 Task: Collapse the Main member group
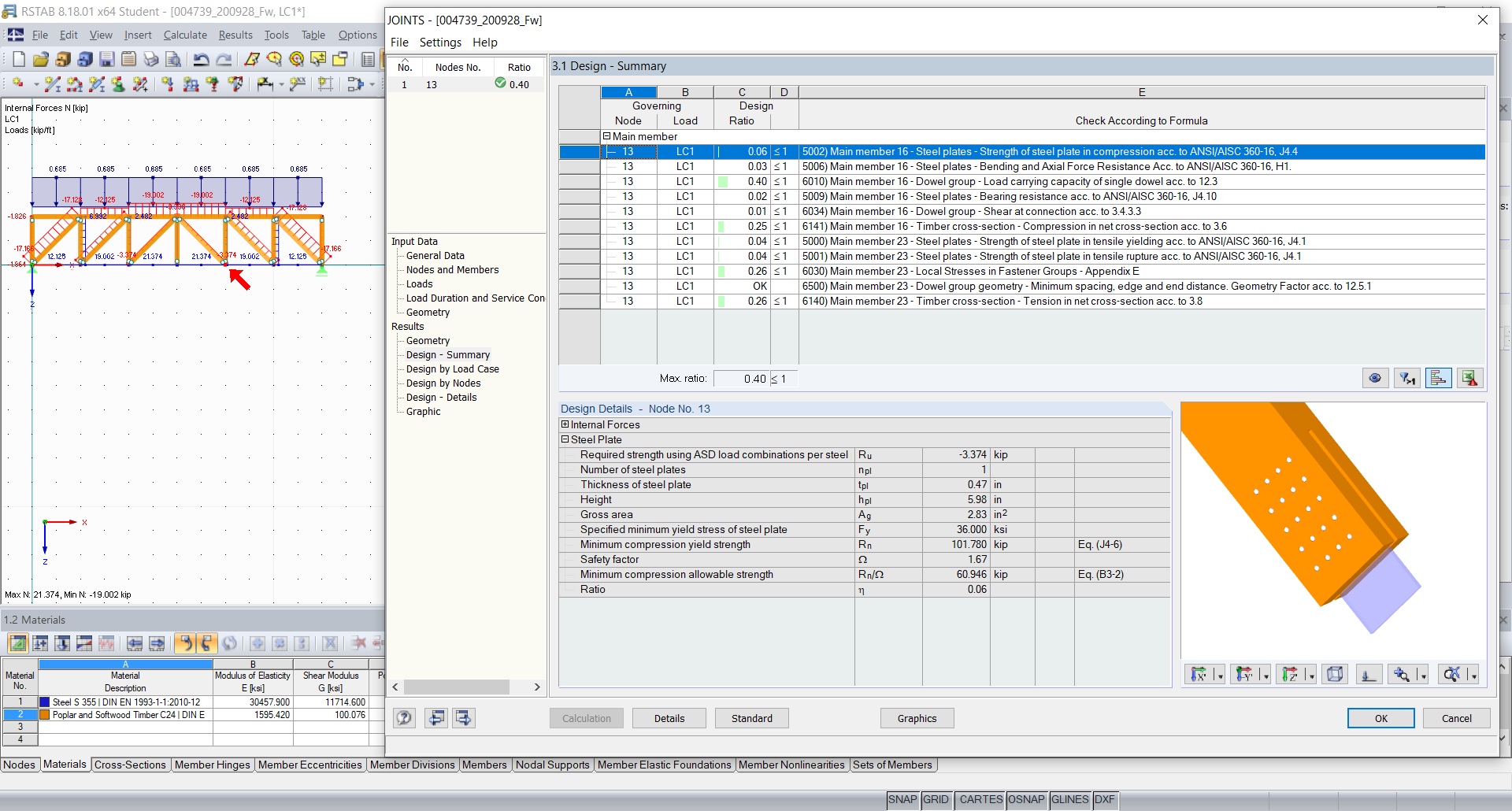(607, 136)
